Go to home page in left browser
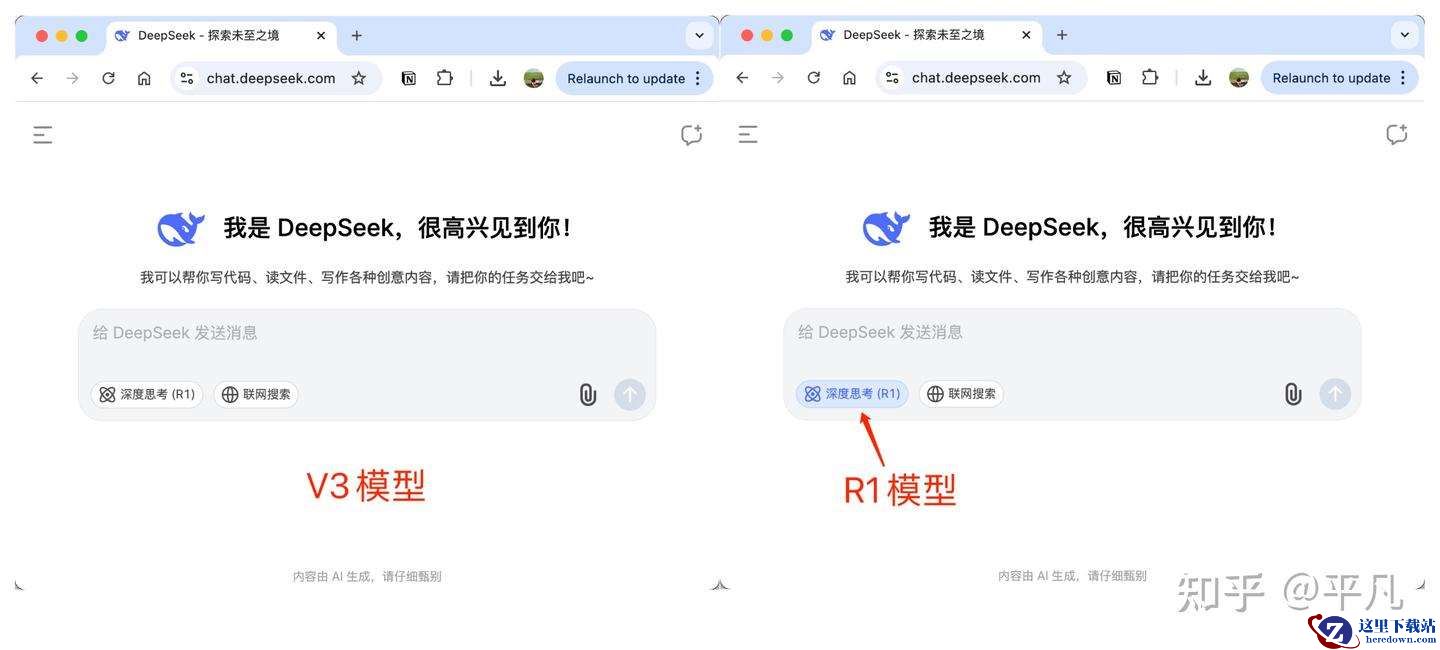 tap(144, 78)
